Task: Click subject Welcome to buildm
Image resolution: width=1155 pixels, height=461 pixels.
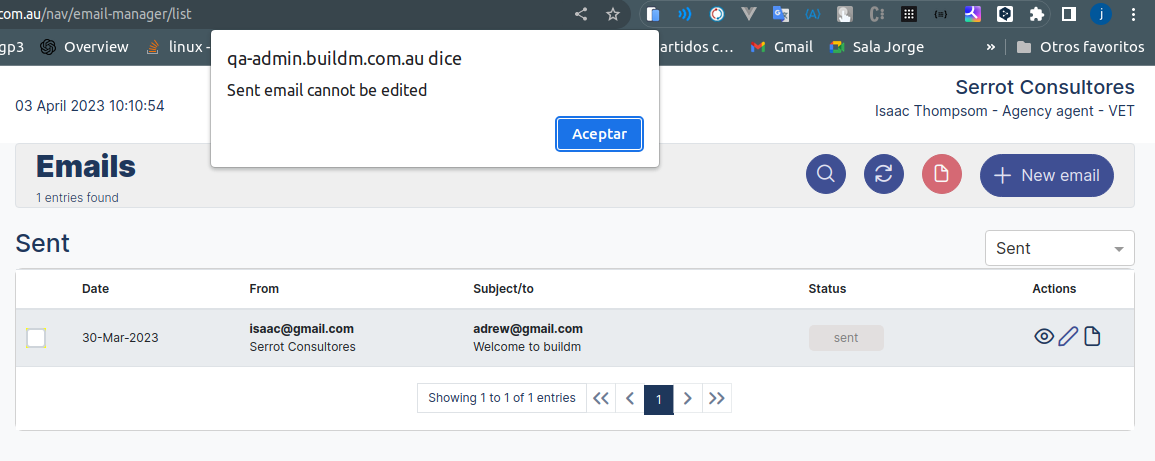Action: pos(527,346)
